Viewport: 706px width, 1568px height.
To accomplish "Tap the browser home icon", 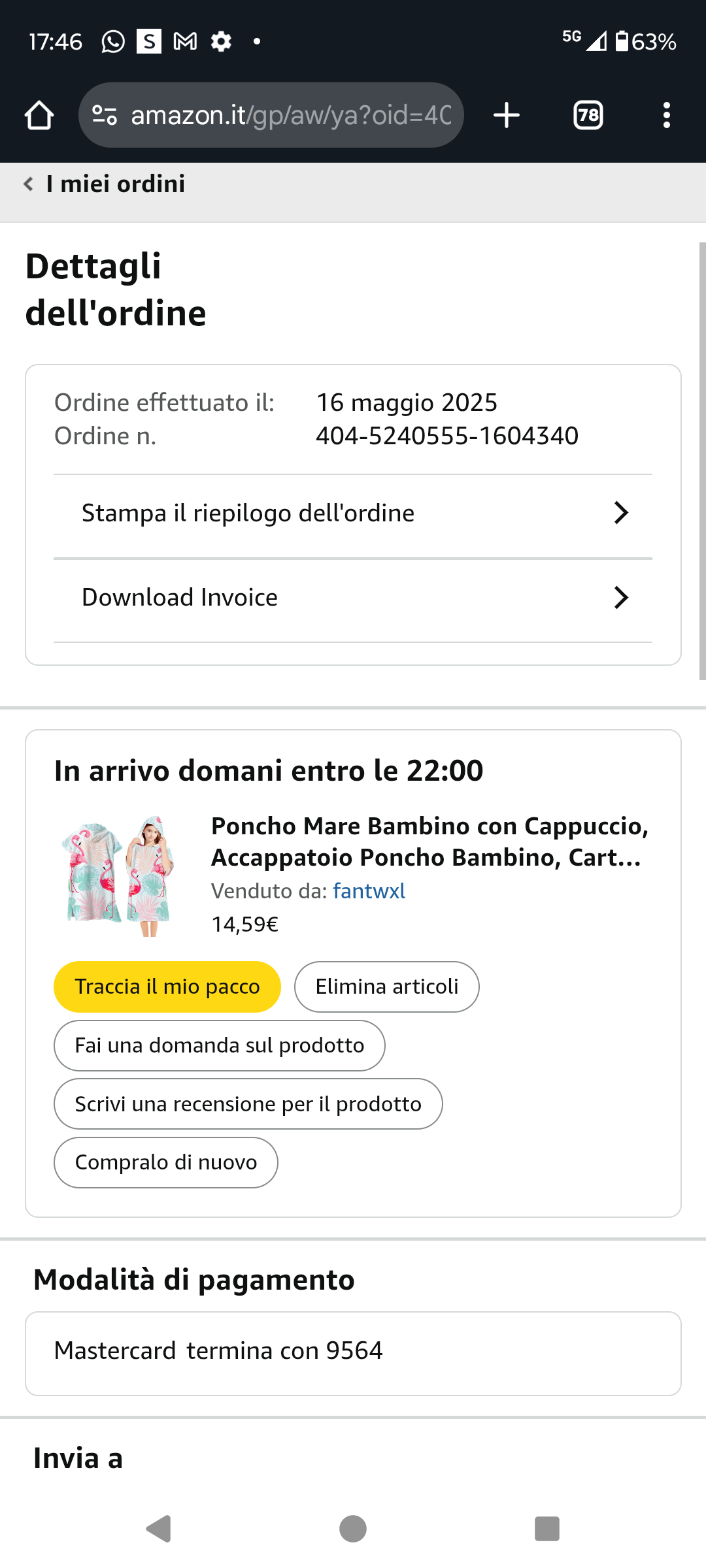I will (x=39, y=116).
